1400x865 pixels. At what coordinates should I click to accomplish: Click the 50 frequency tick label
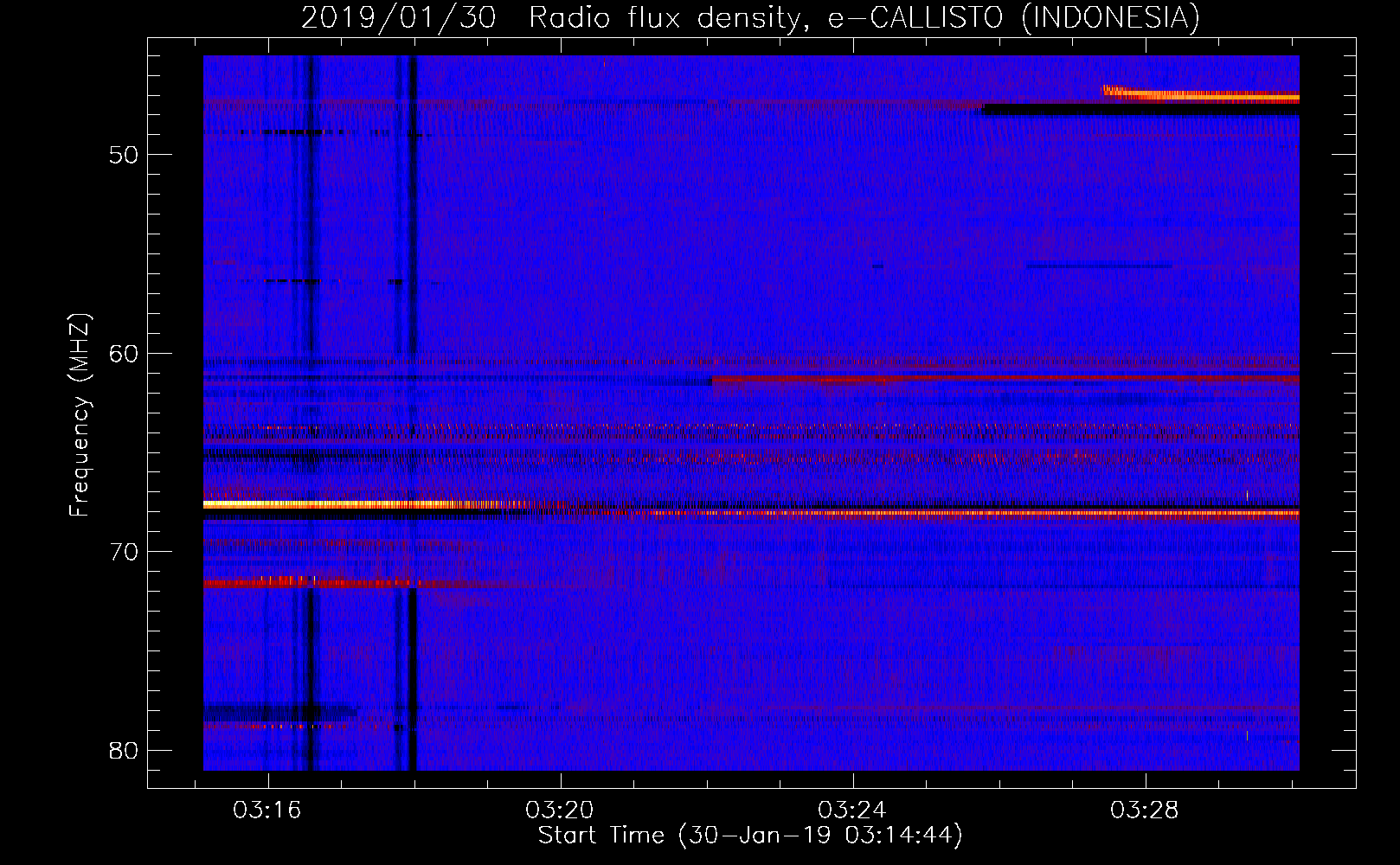[124, 155]
